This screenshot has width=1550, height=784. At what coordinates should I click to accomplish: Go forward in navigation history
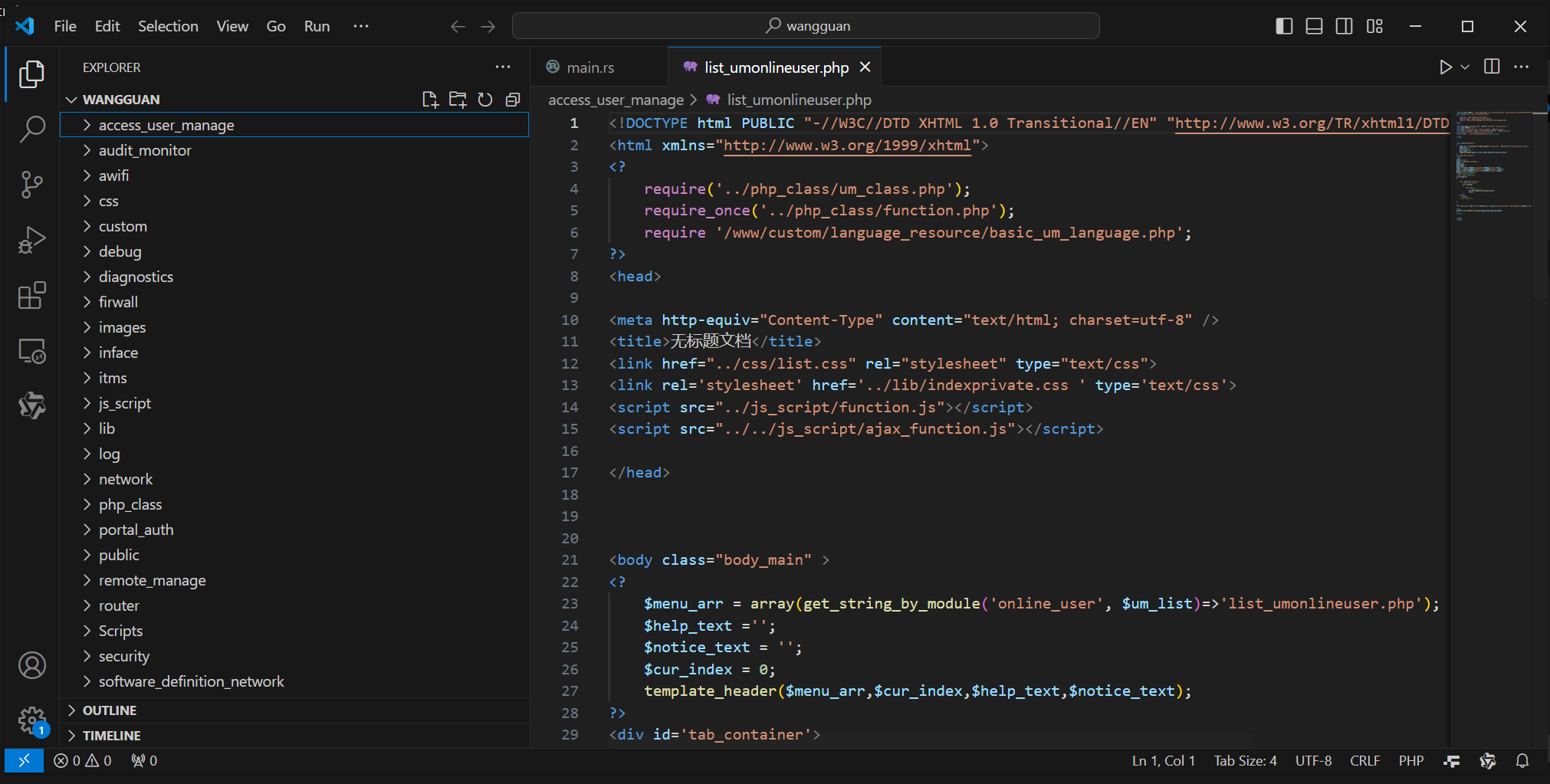488,26
